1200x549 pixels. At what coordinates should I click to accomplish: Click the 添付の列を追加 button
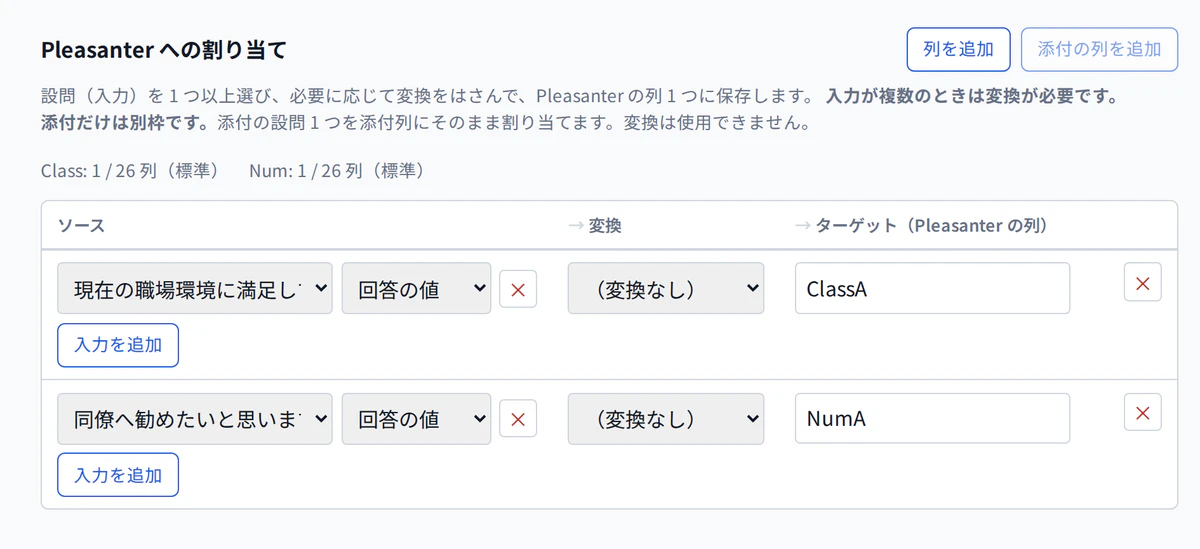tap(1100, 49)
